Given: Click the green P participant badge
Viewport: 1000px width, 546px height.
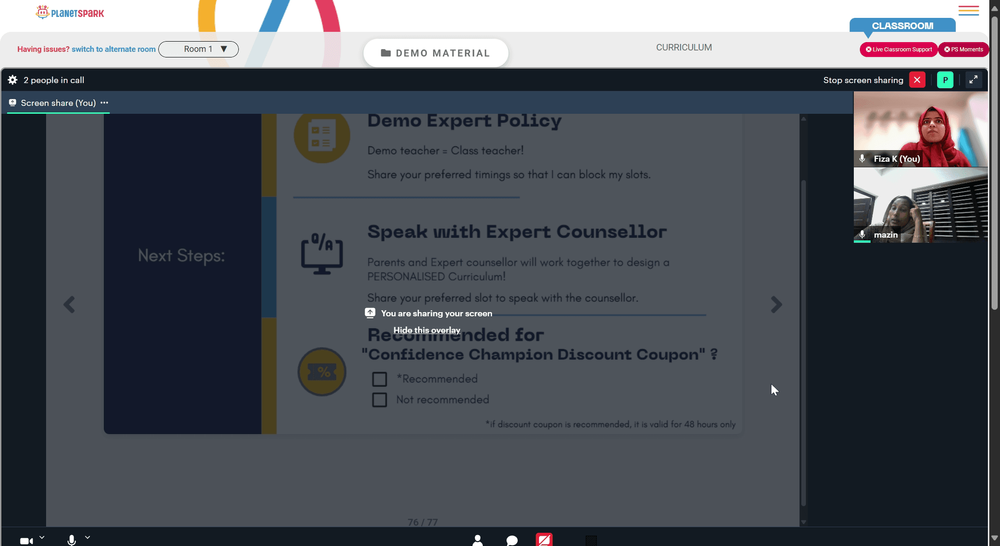Looking at the screenshot, I should point(945,80).
